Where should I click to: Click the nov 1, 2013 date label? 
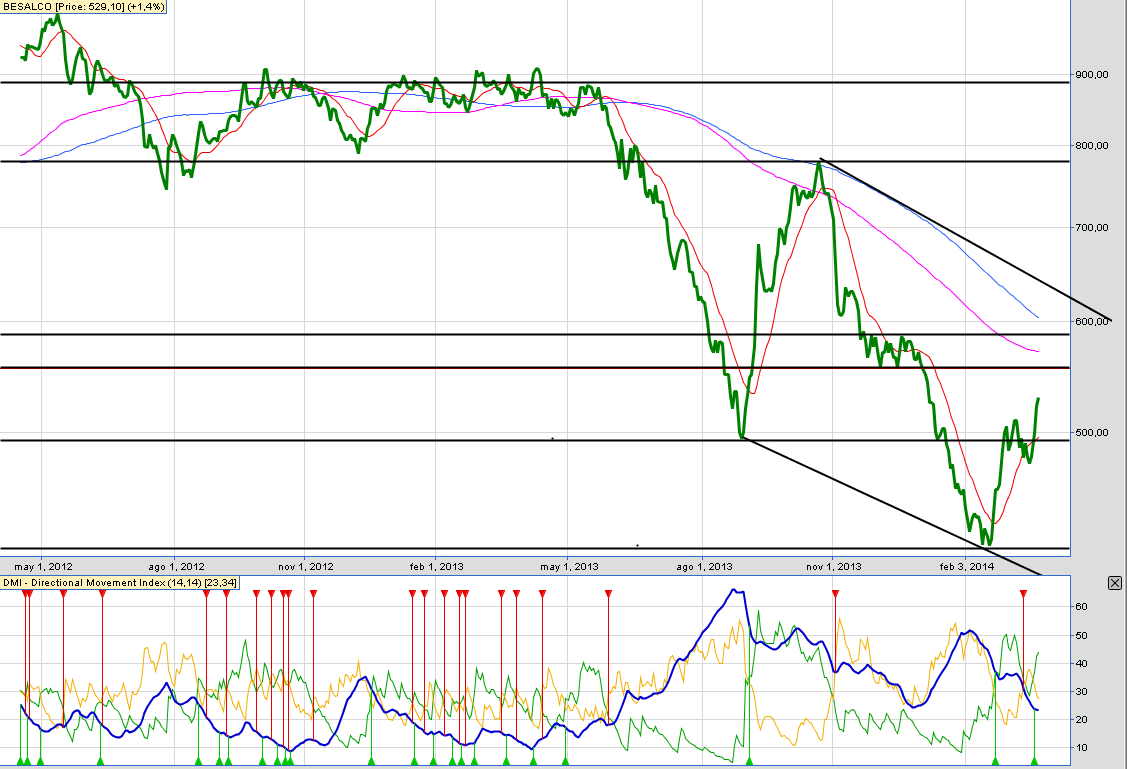pos(834,566)
